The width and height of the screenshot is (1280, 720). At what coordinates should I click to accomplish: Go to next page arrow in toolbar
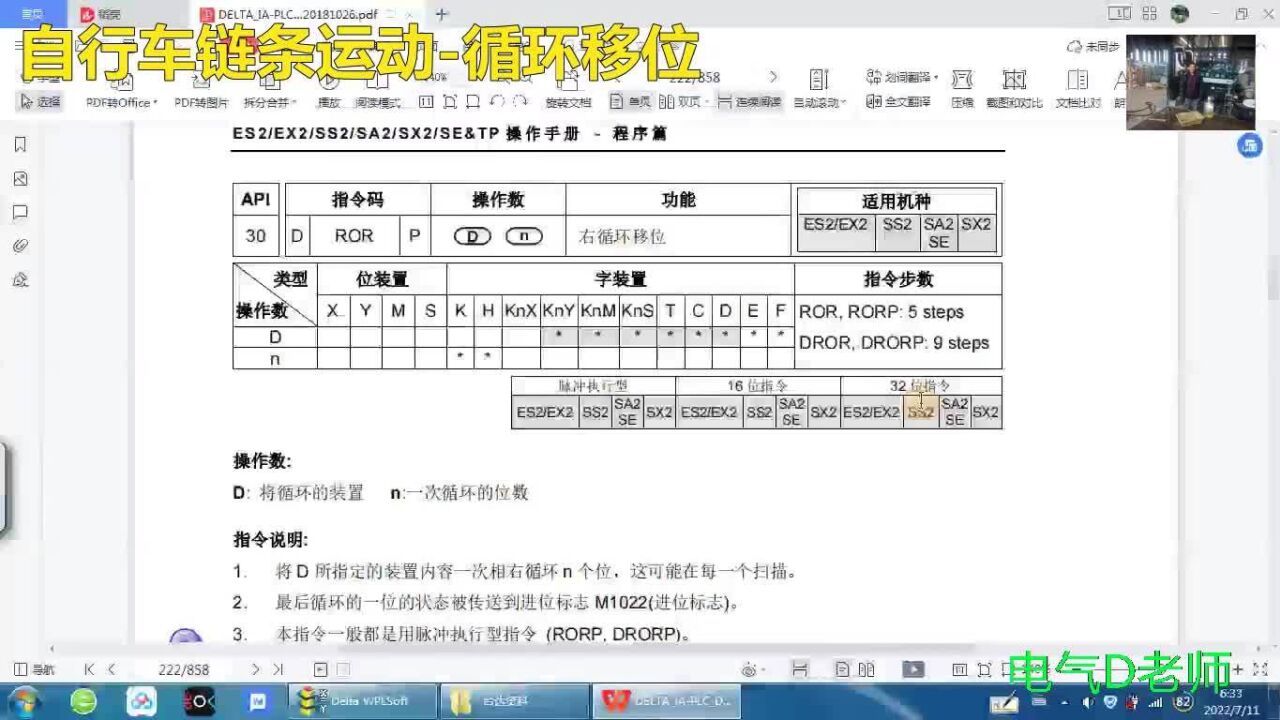click(772, 77)
